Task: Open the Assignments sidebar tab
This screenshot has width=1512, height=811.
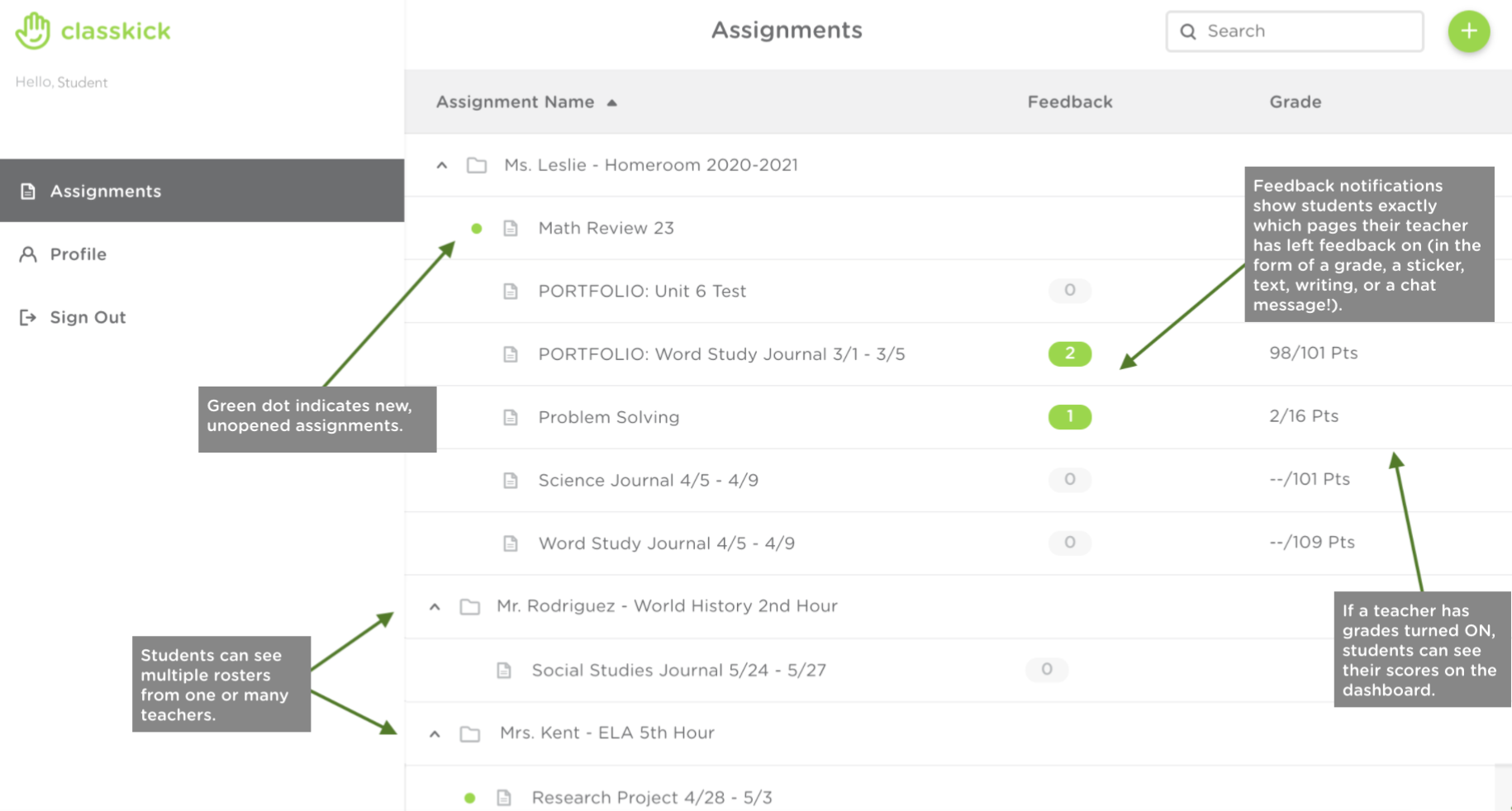Action: pos(106,191)
